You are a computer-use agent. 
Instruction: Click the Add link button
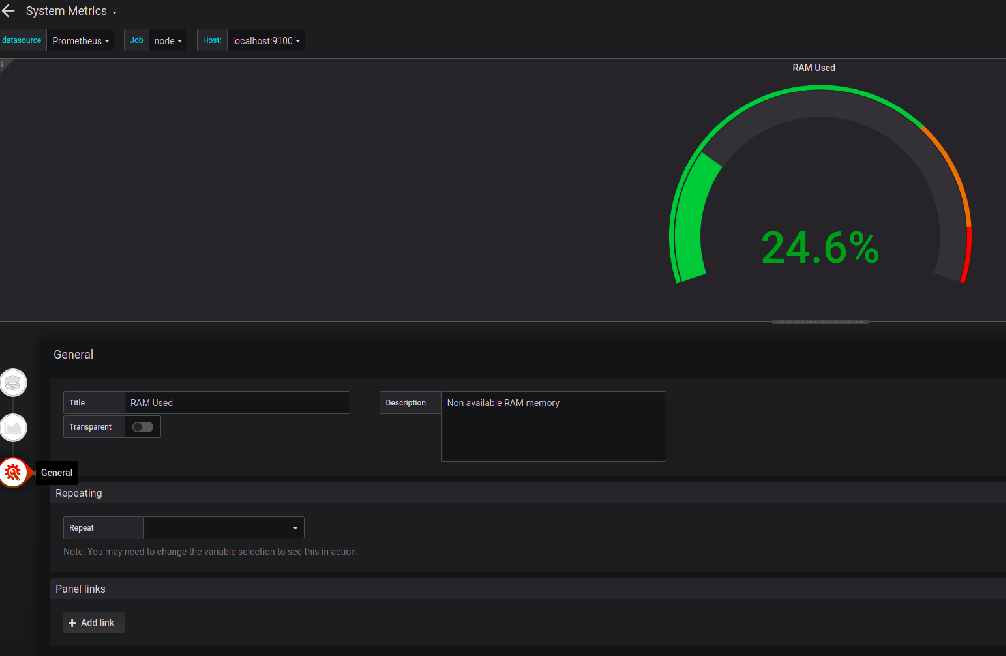(x=94, y=623)
